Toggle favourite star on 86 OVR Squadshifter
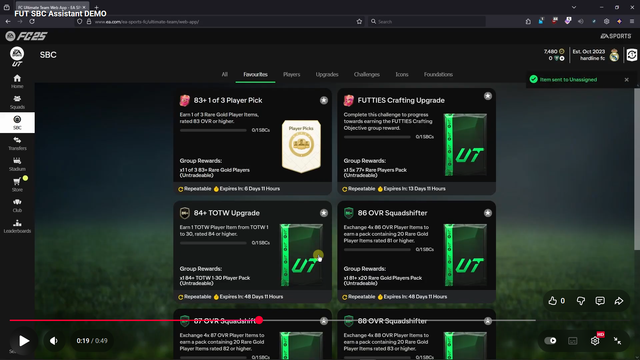Viewport: 640px width, 360px height. click(488, 213)
